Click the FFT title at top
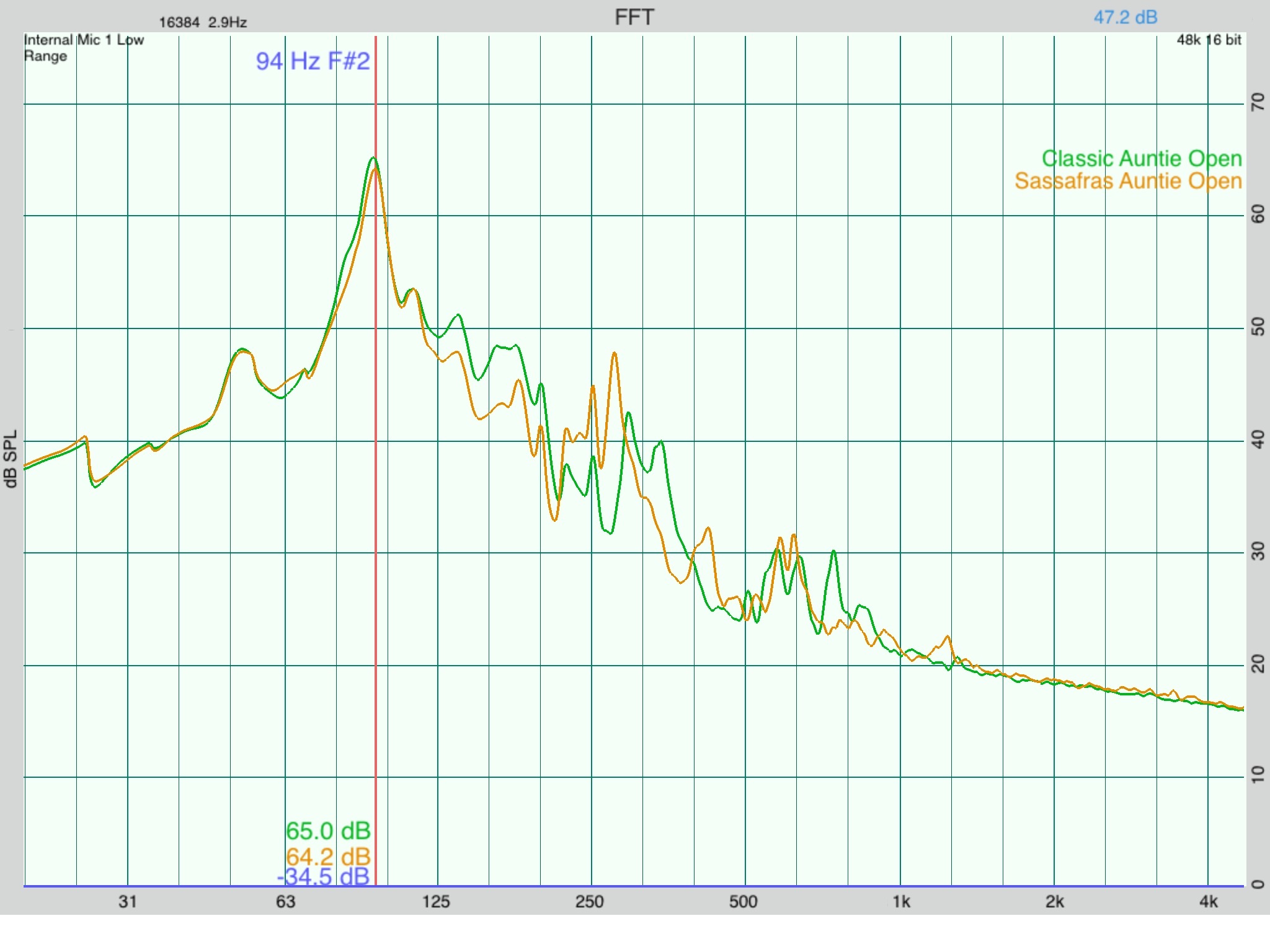Image resolution: width=1270 pixels, height=952 pixels. click(634, 17)
